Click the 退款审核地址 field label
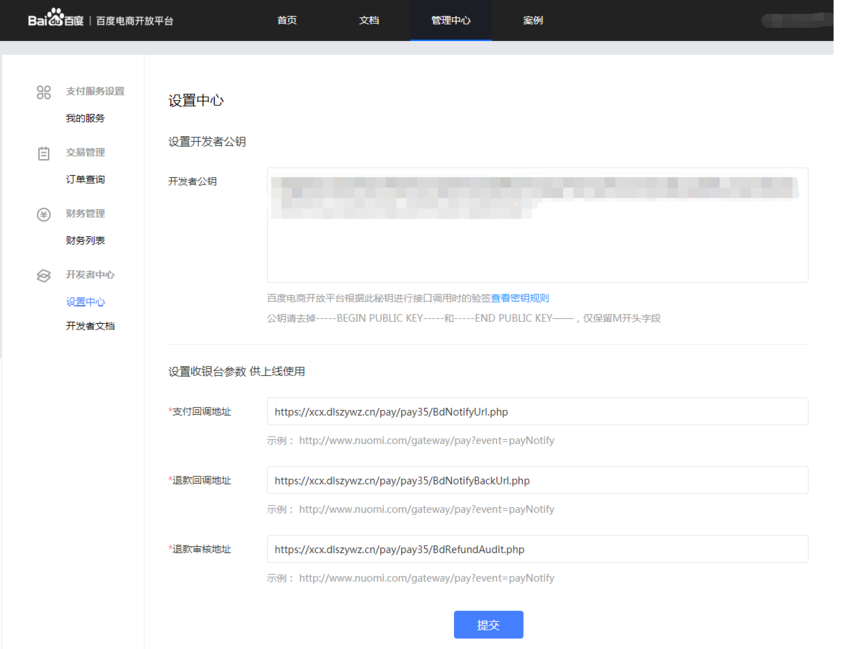 [x=200, y=549]
